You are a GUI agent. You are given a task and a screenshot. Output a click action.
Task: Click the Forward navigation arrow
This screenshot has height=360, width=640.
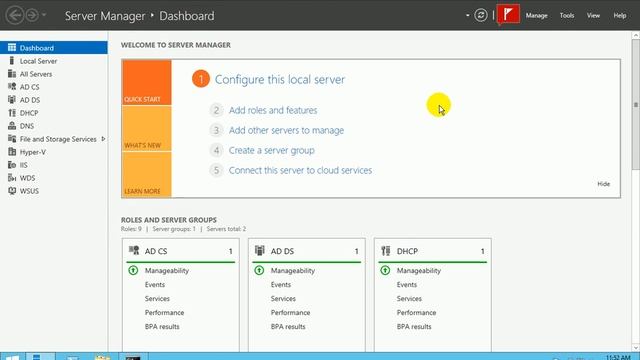point(32,16)
